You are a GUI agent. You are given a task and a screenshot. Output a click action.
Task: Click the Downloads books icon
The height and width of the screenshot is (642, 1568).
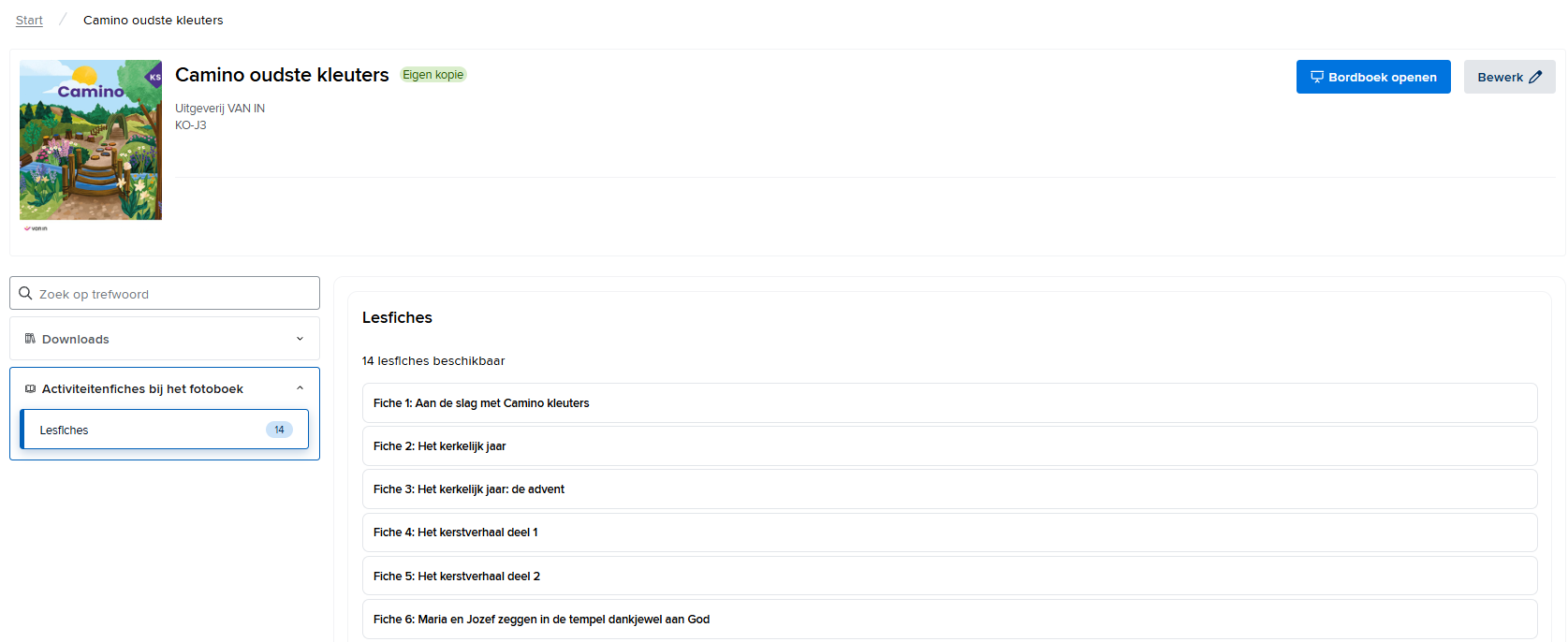[x=30, y=339]
